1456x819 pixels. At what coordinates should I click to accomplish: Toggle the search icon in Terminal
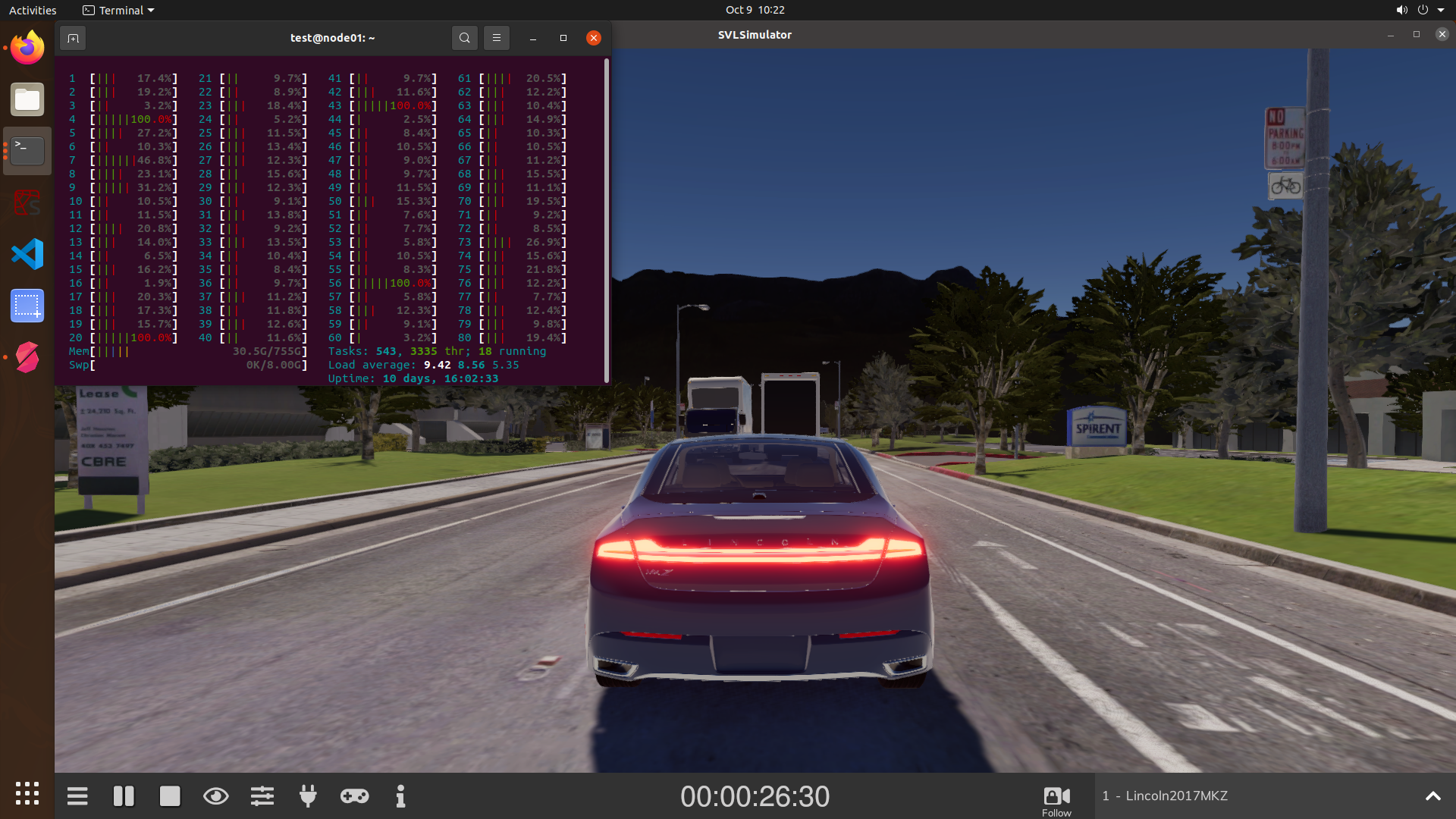point(465,37)
